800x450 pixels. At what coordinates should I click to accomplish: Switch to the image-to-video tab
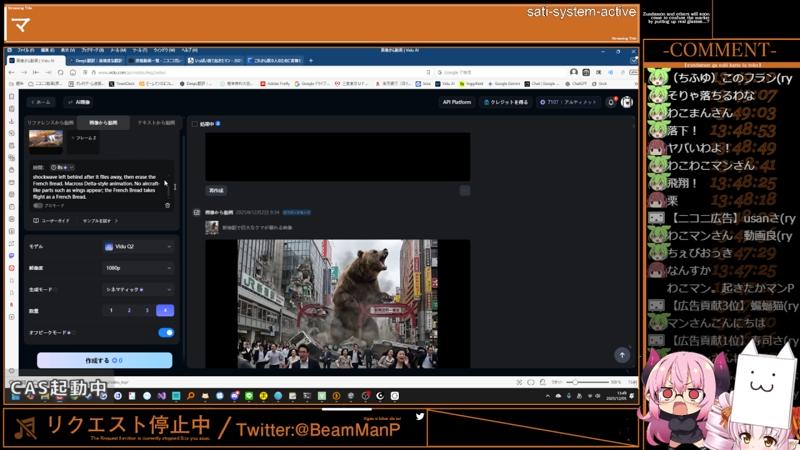pos(103,123)
